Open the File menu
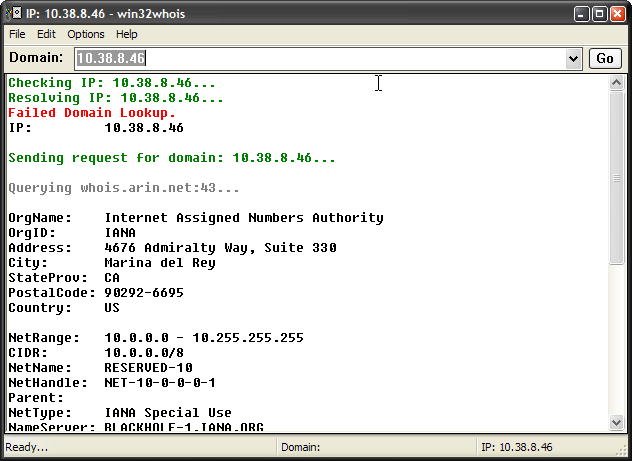Image resolution: width=632 pixels, height=461 pixels. coord(17,34)
